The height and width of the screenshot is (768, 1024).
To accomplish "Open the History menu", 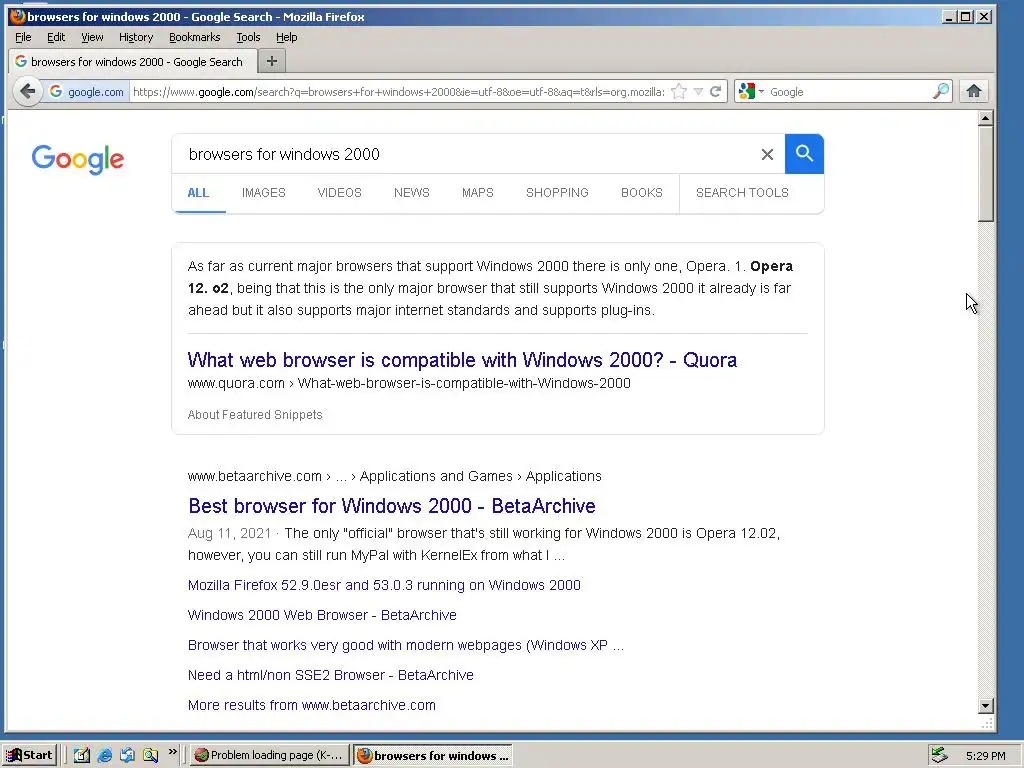I will [136, 37].
